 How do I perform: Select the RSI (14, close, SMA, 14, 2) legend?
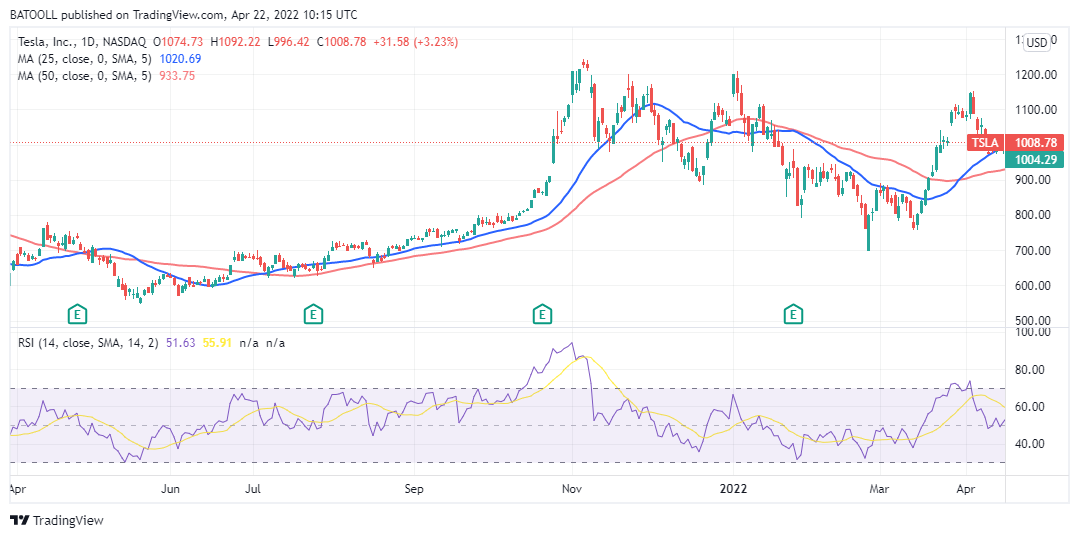coord(89,342)
